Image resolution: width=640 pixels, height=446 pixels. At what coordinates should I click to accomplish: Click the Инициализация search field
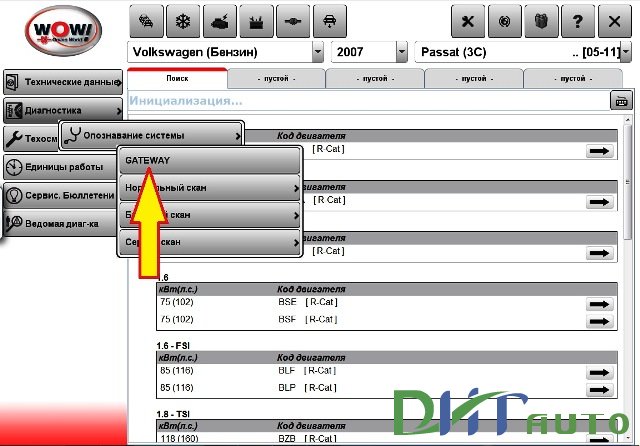(369, 100)
